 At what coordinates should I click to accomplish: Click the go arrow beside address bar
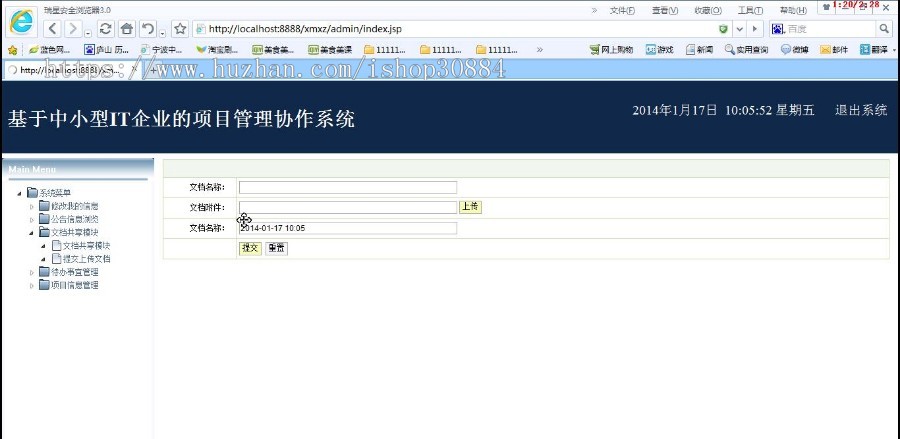point(754,29)
